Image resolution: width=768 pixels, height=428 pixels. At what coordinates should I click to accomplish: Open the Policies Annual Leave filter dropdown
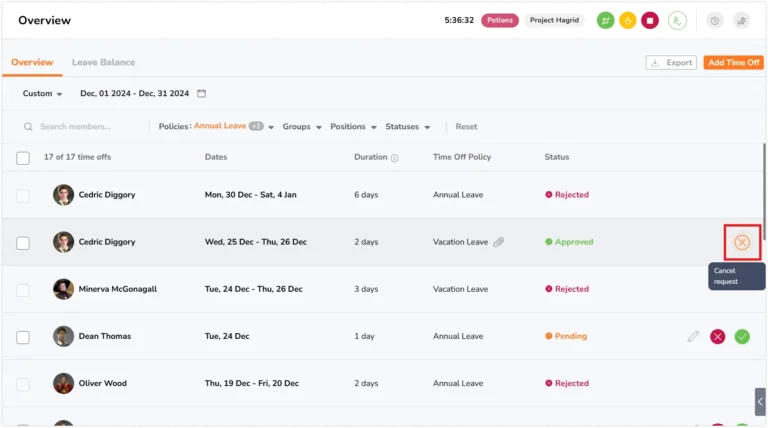pyautogui.click(x=216, y=126)
